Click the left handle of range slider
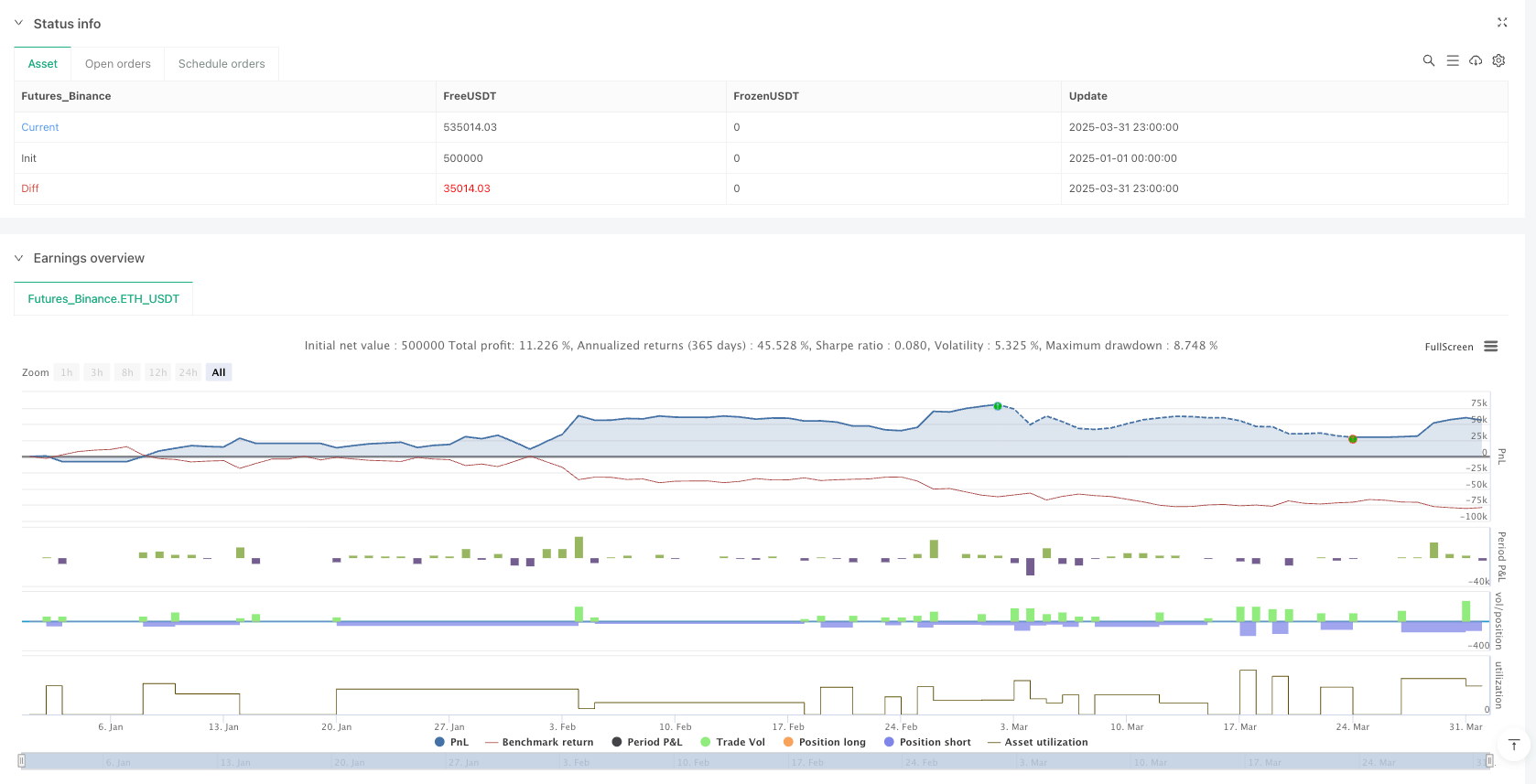 point(22,761)
